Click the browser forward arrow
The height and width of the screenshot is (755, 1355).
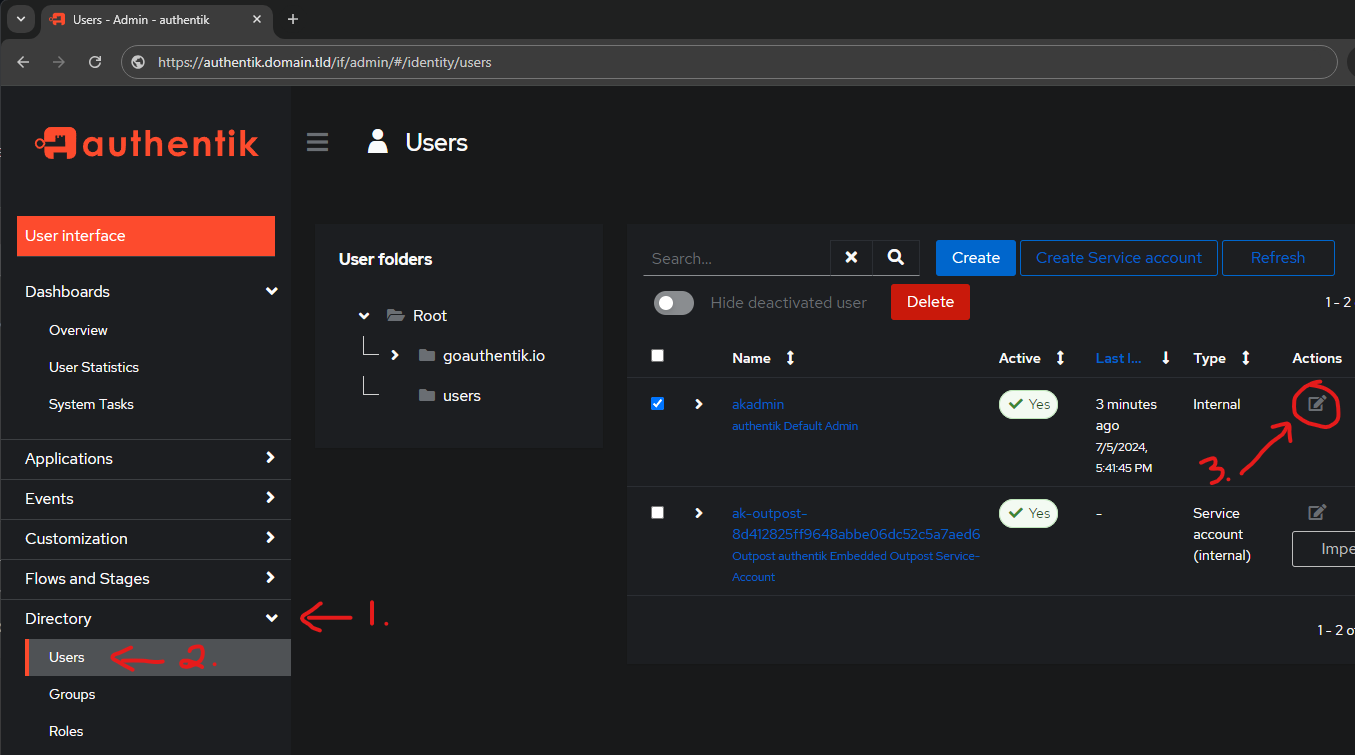[59, 62]
